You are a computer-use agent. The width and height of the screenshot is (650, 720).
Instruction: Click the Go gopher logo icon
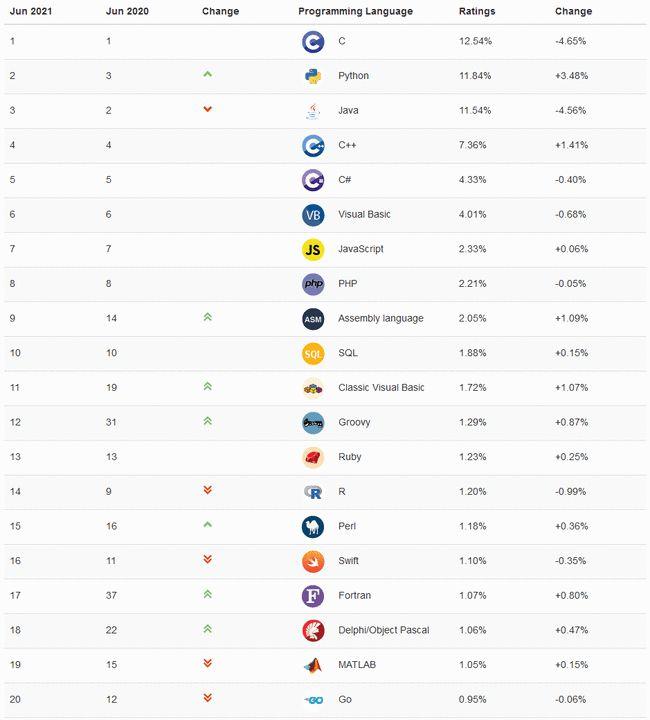click(x=313, y=700)
